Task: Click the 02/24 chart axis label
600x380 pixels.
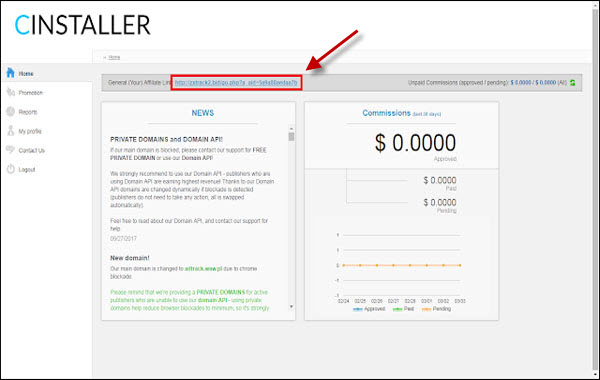Action: click(344, 301)
